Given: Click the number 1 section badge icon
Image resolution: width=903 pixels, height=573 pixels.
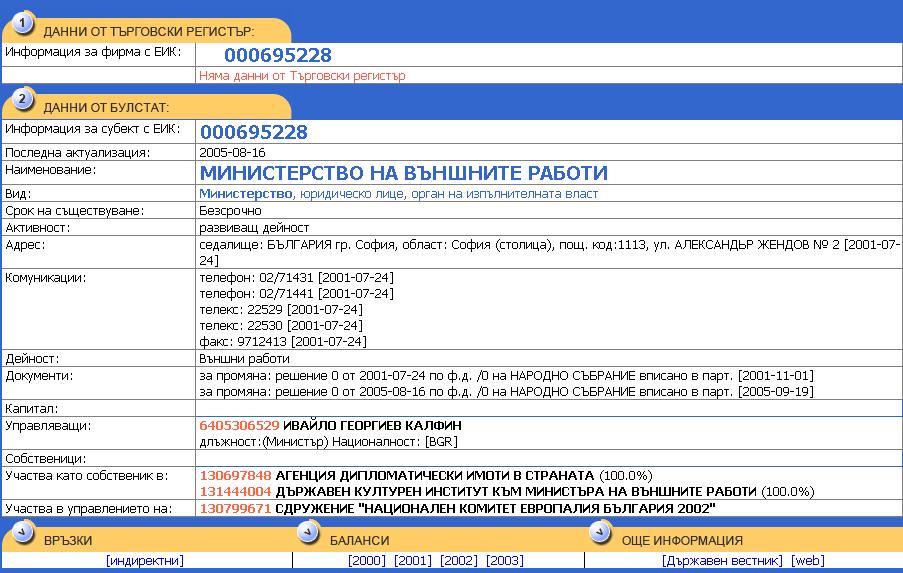Looking at the screenshot, I should [x=22, y=24].
